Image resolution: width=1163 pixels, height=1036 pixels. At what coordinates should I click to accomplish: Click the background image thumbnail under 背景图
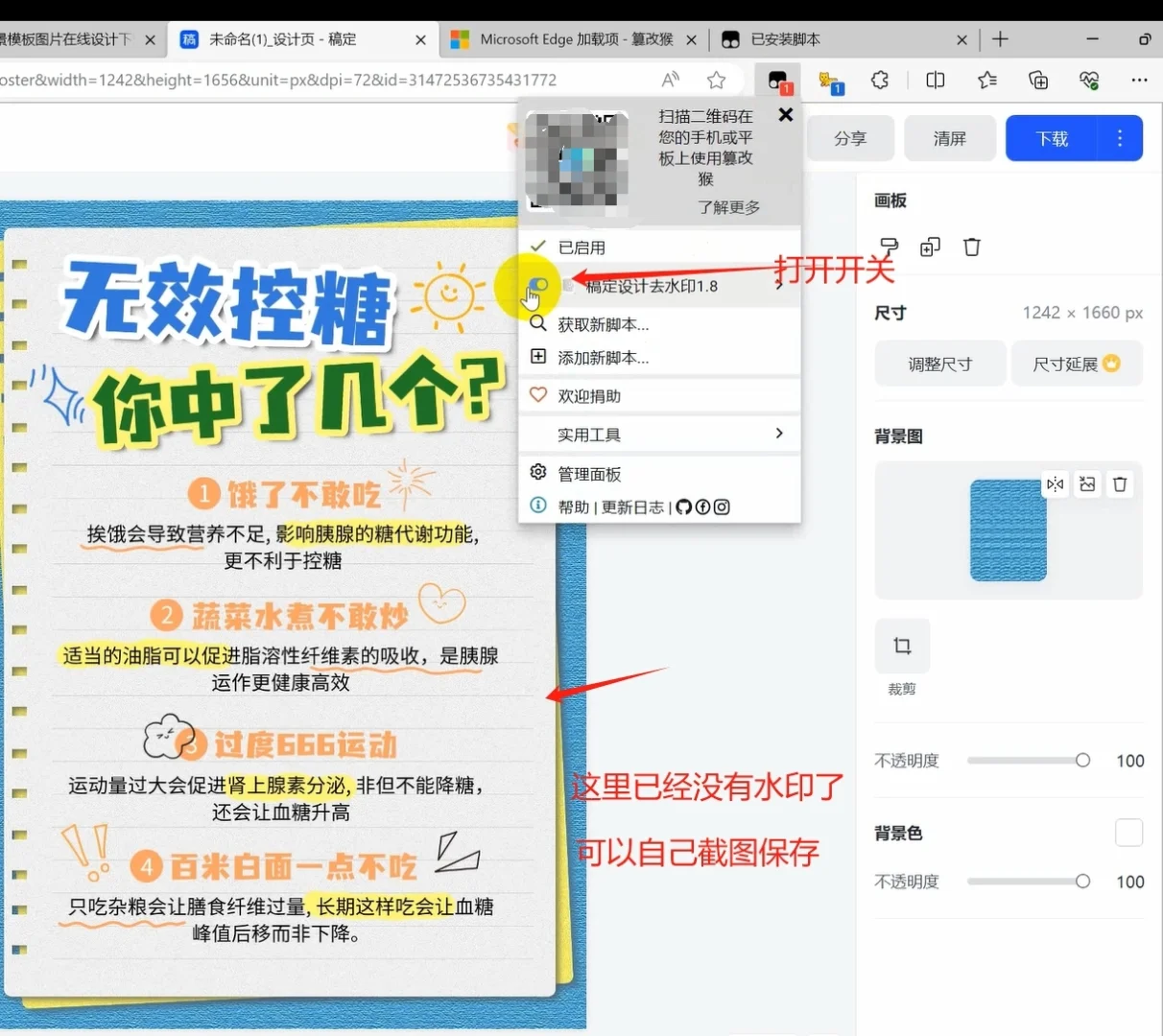pos(1008,530)
